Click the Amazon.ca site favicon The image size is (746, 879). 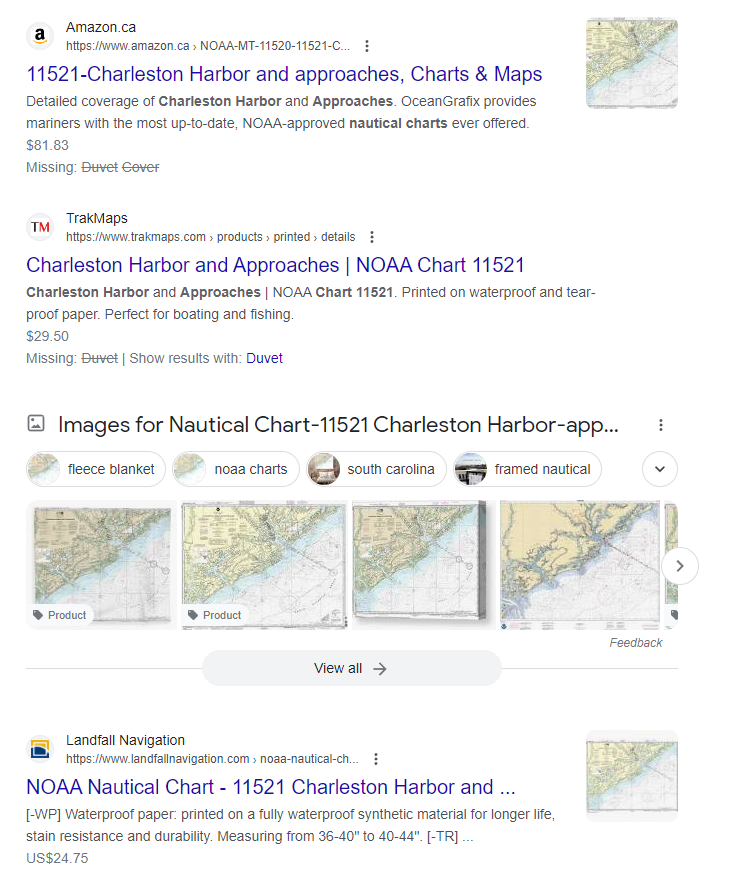[x=40, y=36]
